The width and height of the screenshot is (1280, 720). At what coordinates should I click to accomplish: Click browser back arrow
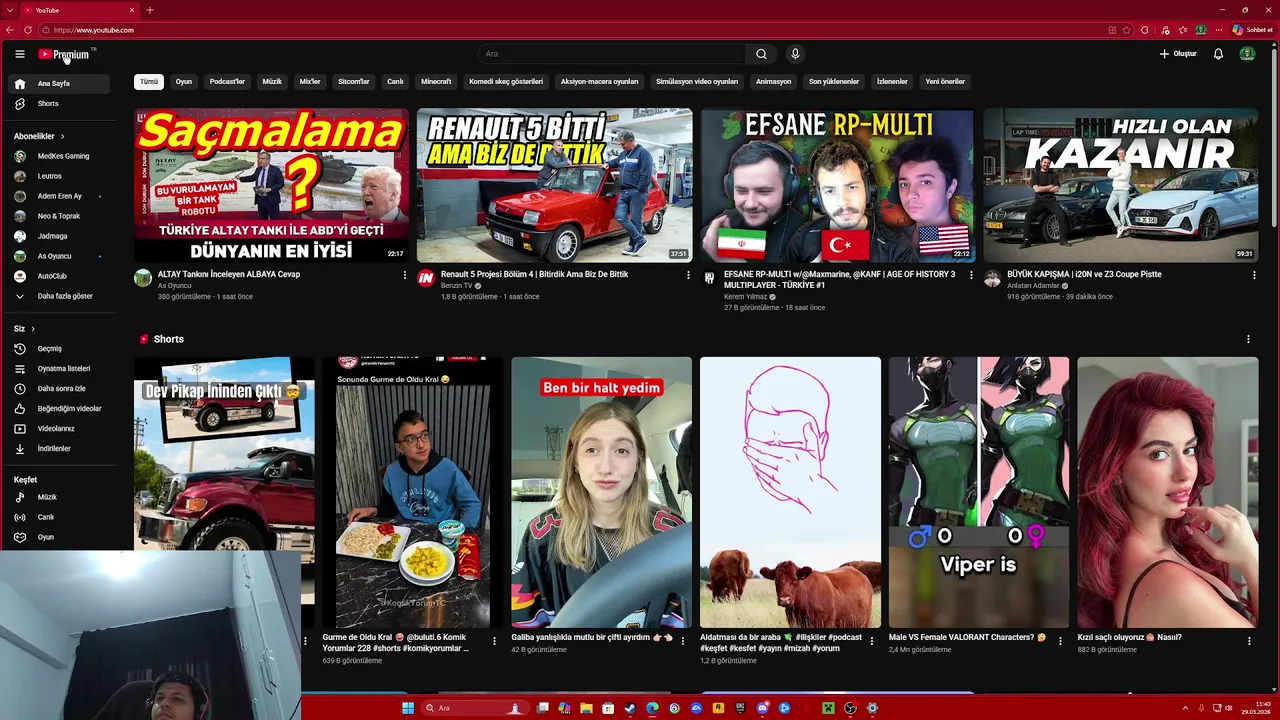[10, 30]
